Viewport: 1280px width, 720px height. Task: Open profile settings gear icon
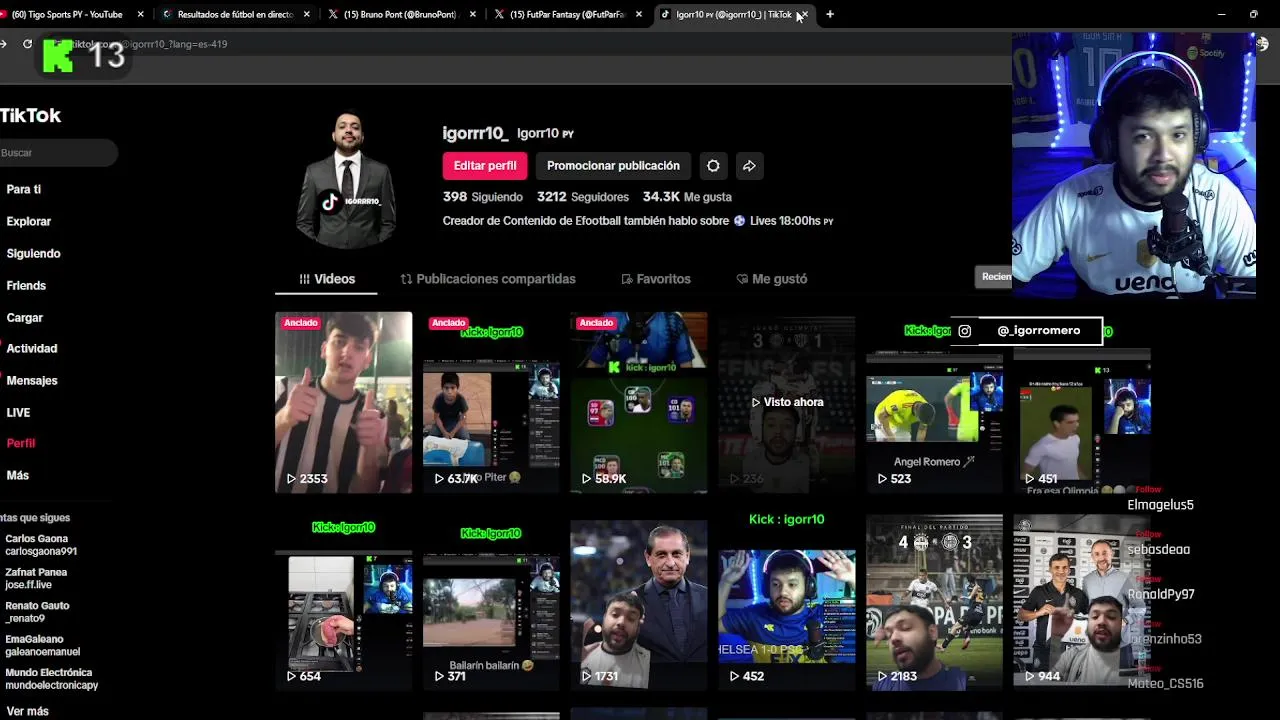point(713,166)
